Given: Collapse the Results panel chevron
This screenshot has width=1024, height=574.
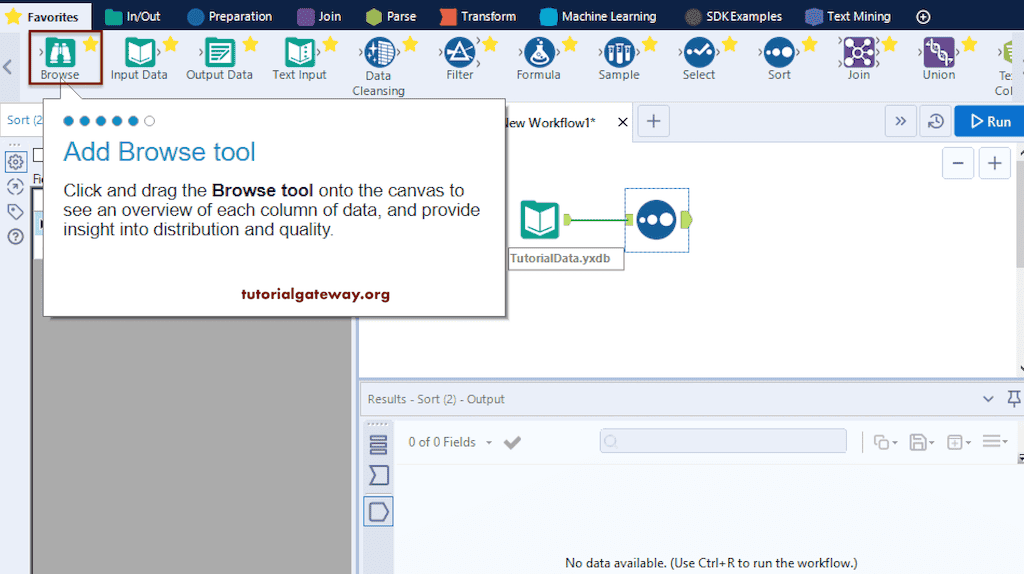Looking at the screenshot, I should [988, 399].
